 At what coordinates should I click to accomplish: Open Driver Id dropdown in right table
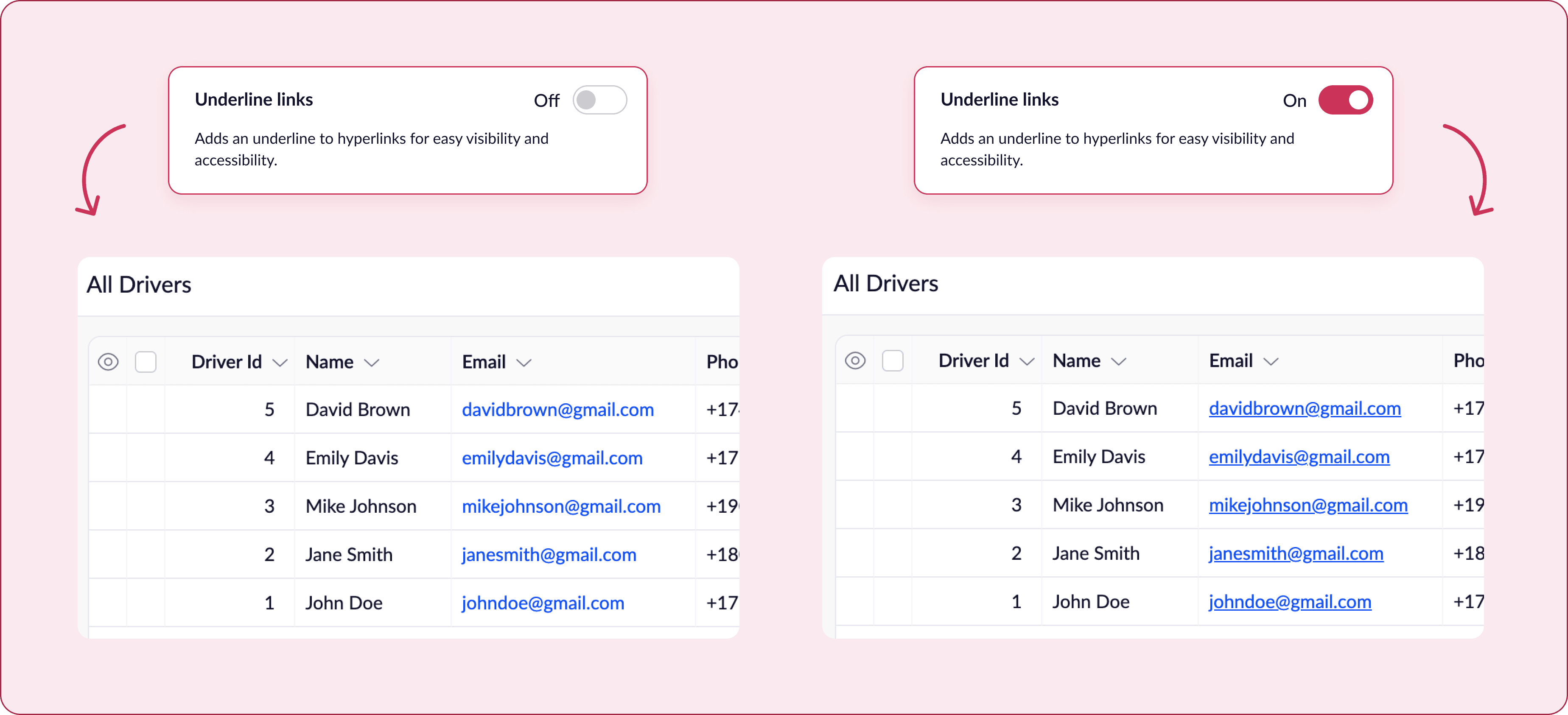coord(1027,362)
